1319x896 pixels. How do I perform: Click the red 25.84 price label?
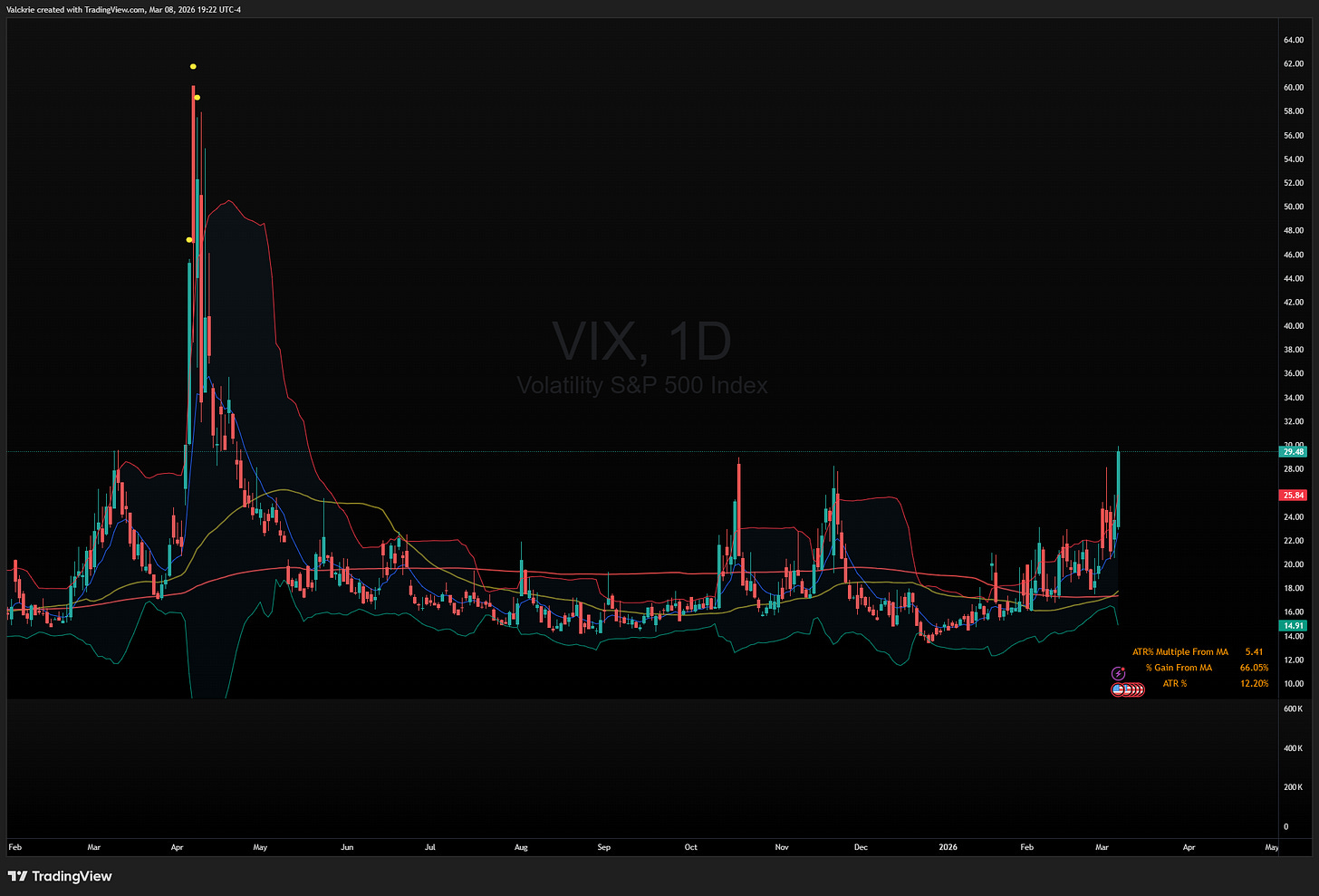[x=1293, y=495]
